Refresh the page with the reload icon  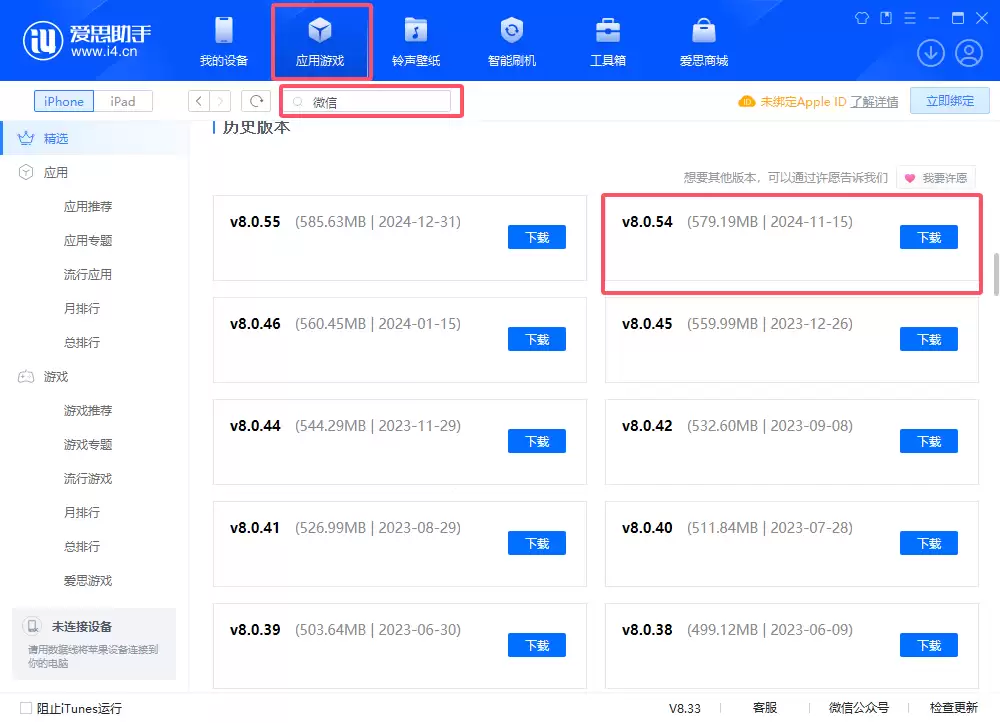(x=258, y=100)
